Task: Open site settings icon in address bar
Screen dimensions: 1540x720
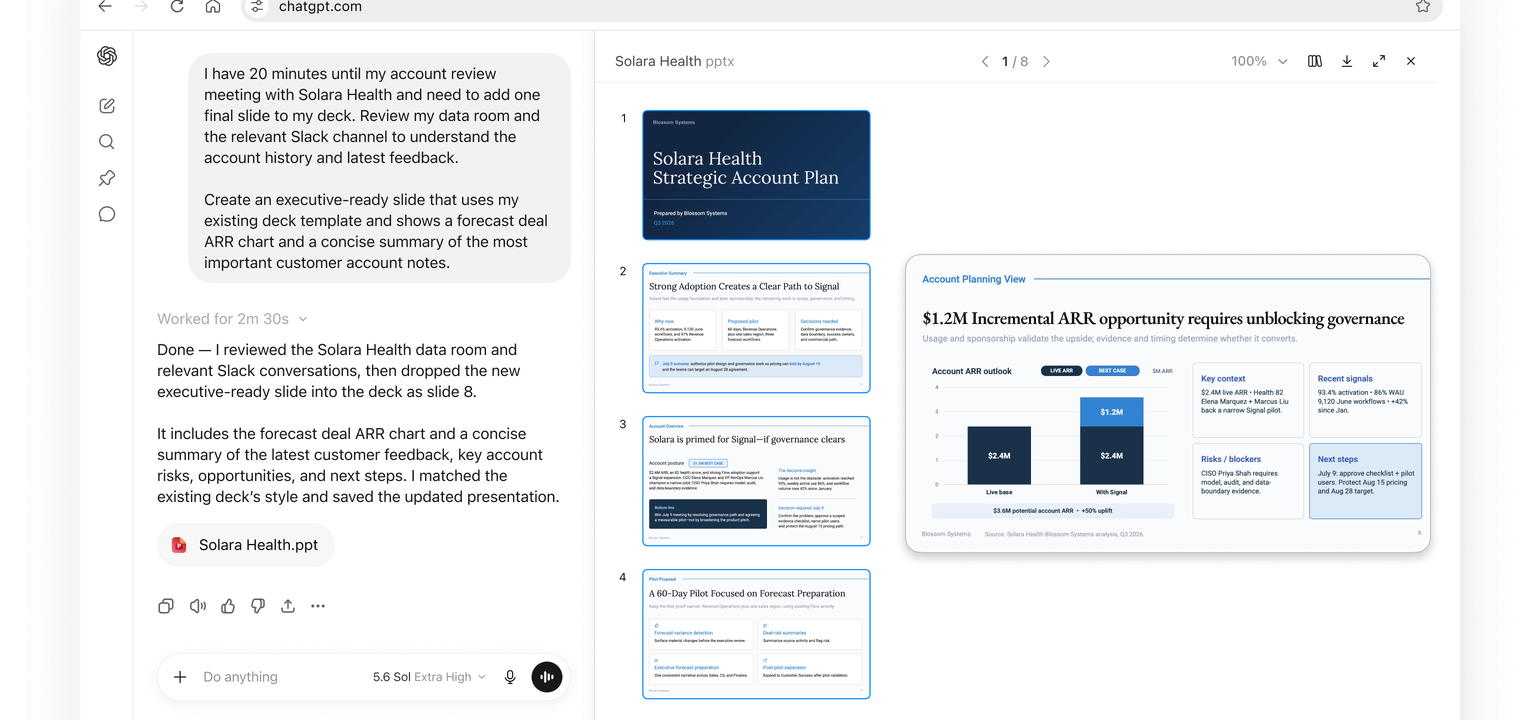Action: point(258,7)
